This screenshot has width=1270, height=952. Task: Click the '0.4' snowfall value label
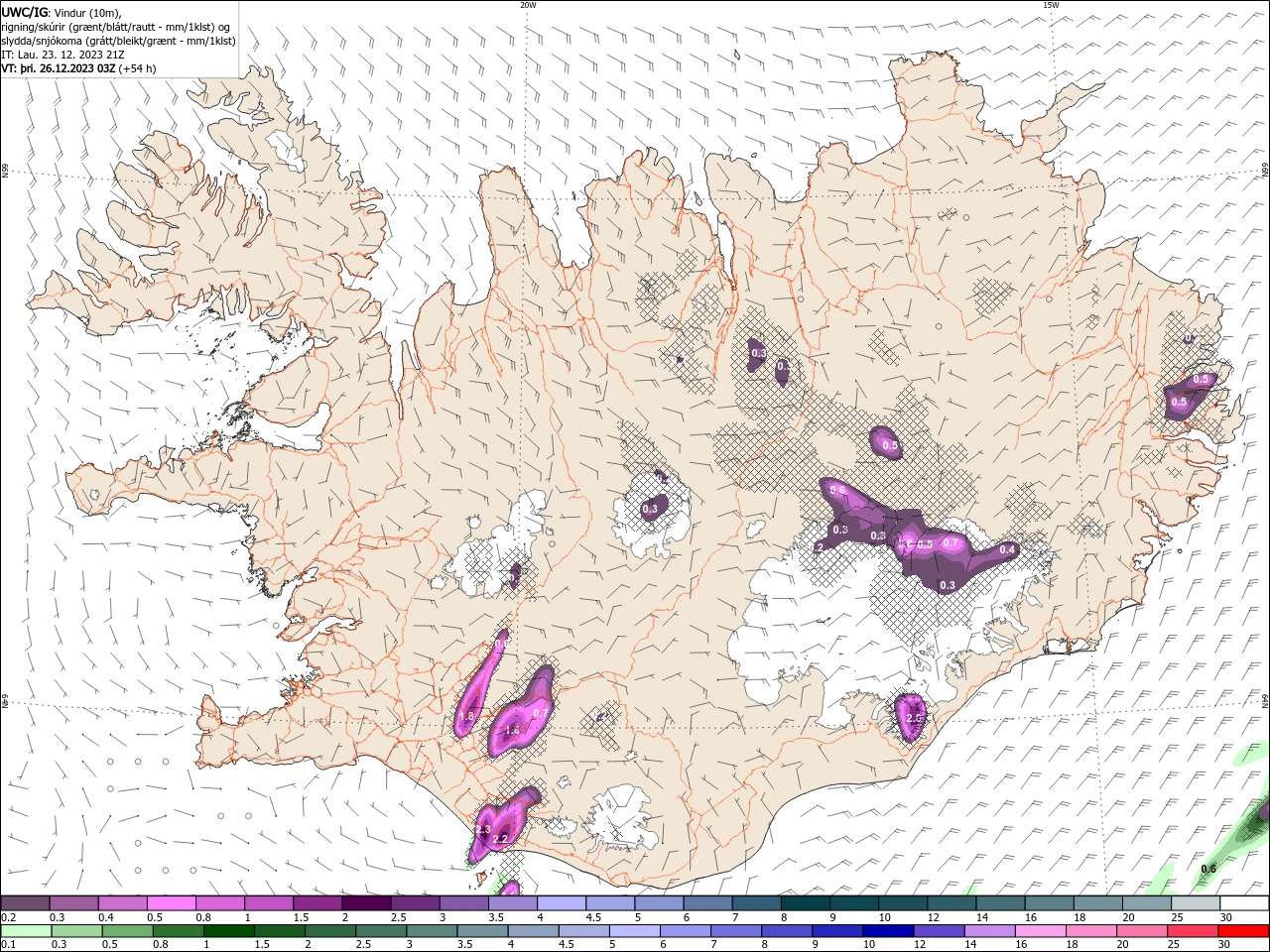pyautogui.click(x=1008, y=549)
